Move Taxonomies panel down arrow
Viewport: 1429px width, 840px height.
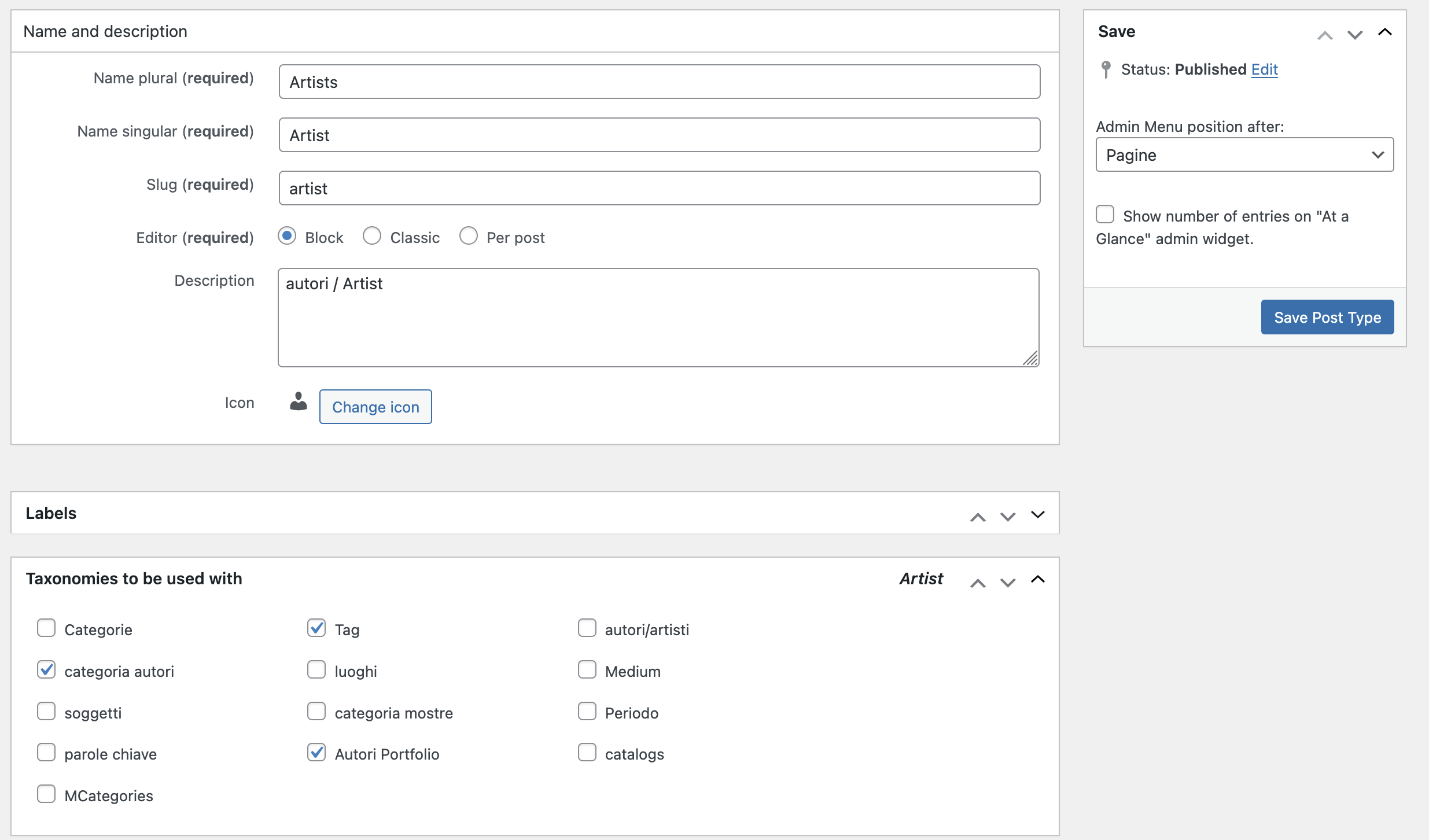[x=1008, y=583]
